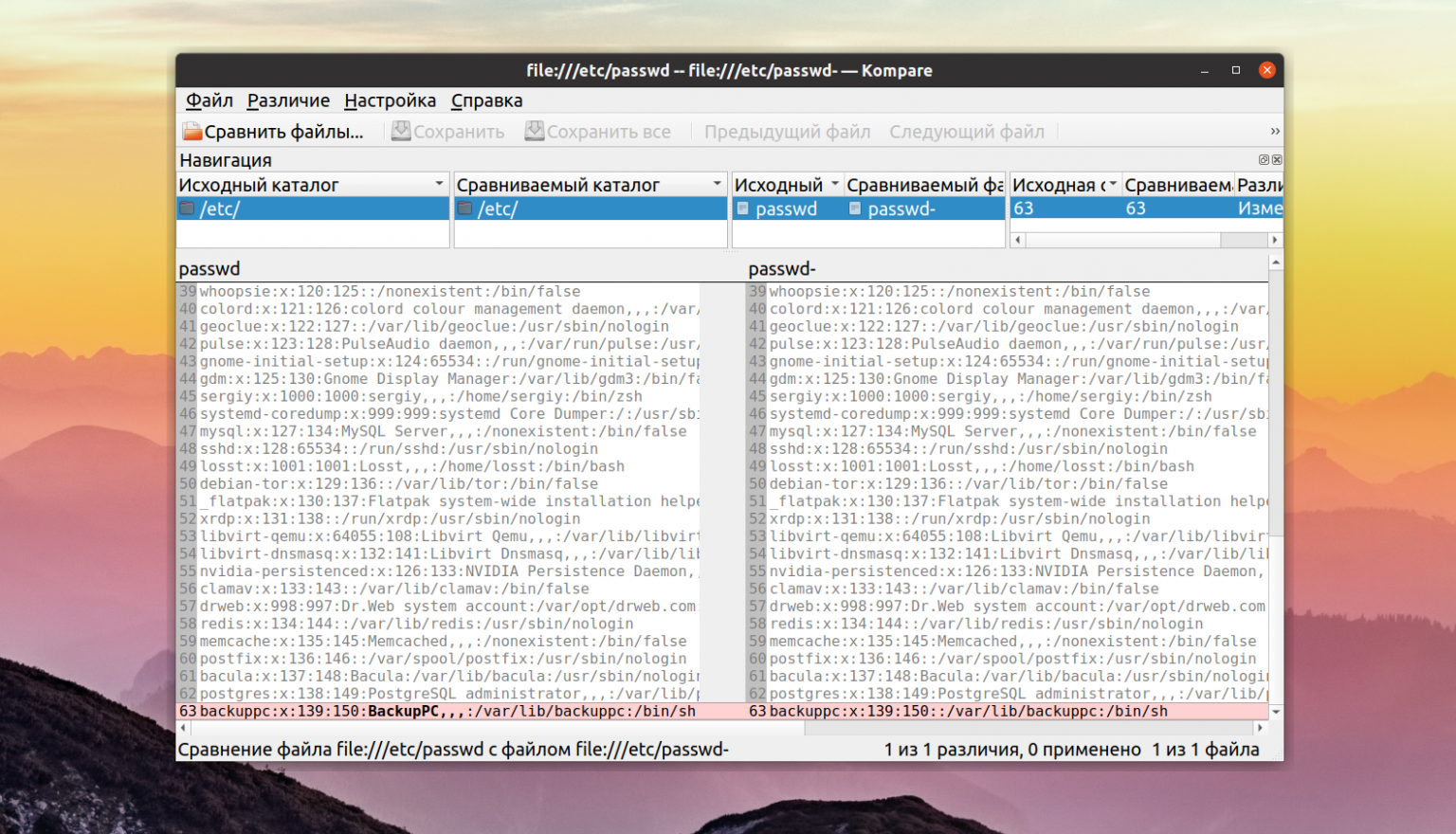Open the Сравниваемый каталог dropdown
This screenshot has width=1456, height=834.
pyautogui.click(x=717, y=183)
